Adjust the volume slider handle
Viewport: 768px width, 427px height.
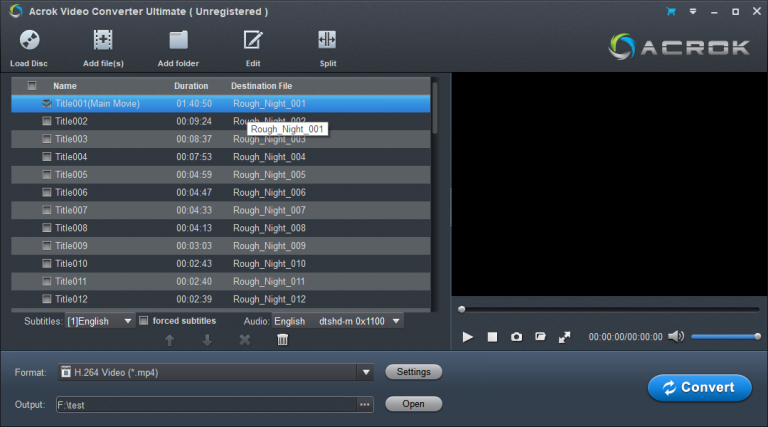(x=757, y=336)
